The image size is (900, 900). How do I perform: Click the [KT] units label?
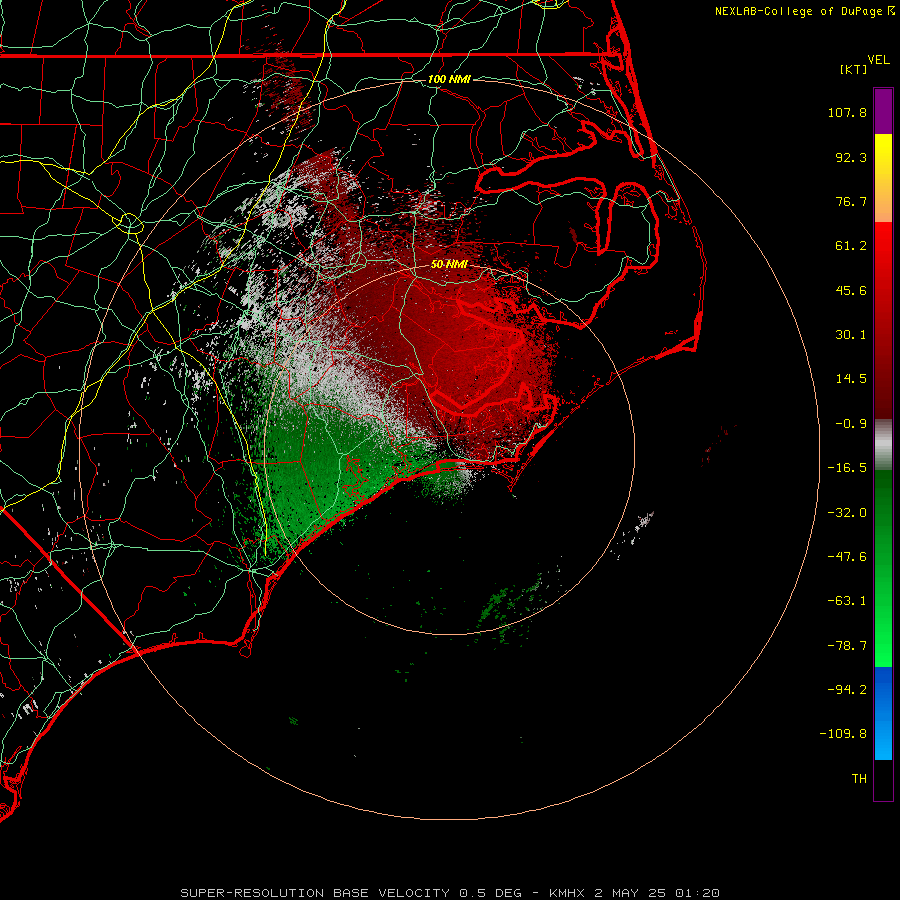point(854,69)
